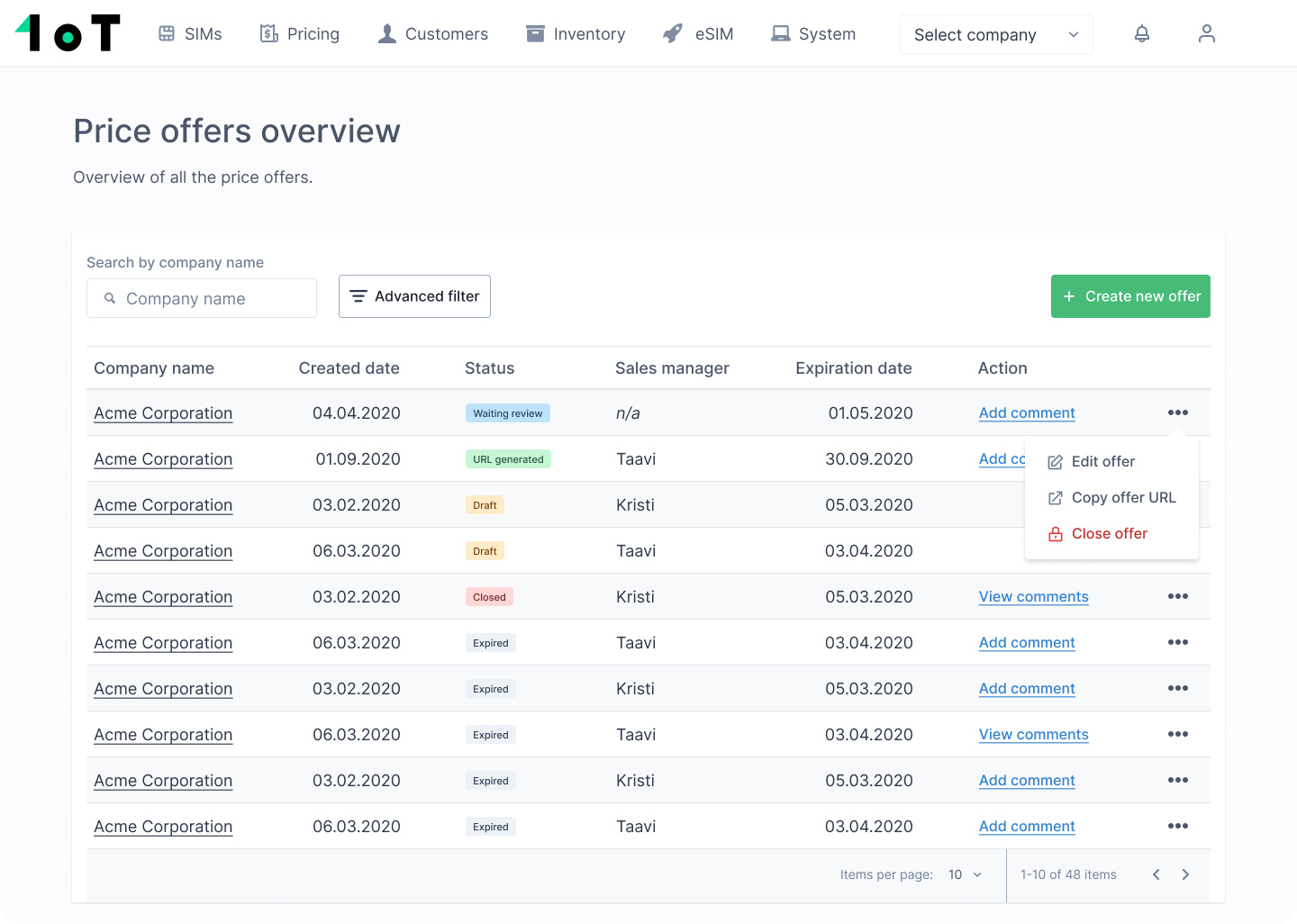This screenshot has height=924, width=1297.
Task: Click the 1oT logo
Action: [68, 33]
